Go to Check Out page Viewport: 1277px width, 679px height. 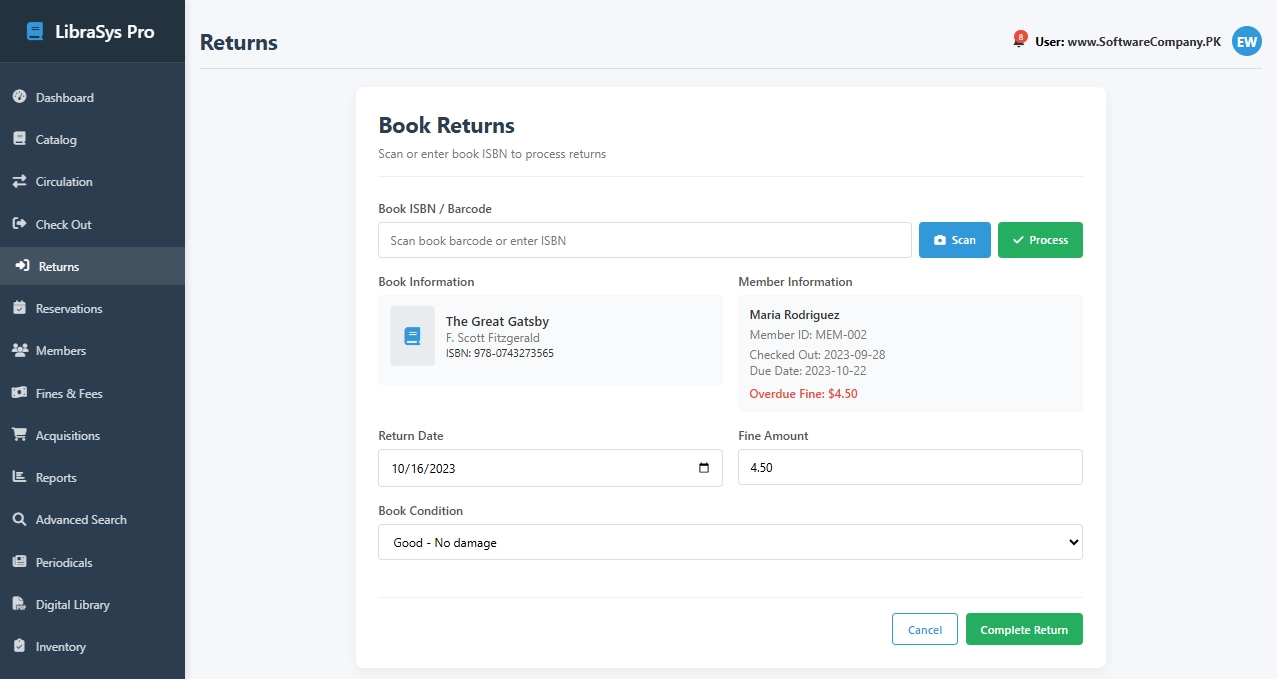pyautogui.click(x=63, y=224)
